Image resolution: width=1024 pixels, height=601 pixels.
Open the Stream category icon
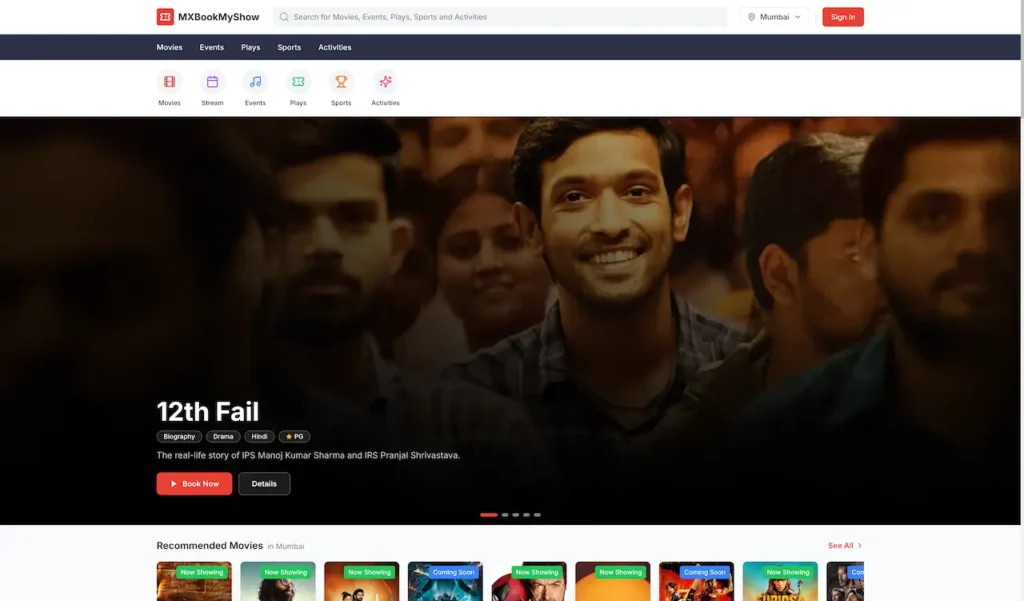(212, 82)
